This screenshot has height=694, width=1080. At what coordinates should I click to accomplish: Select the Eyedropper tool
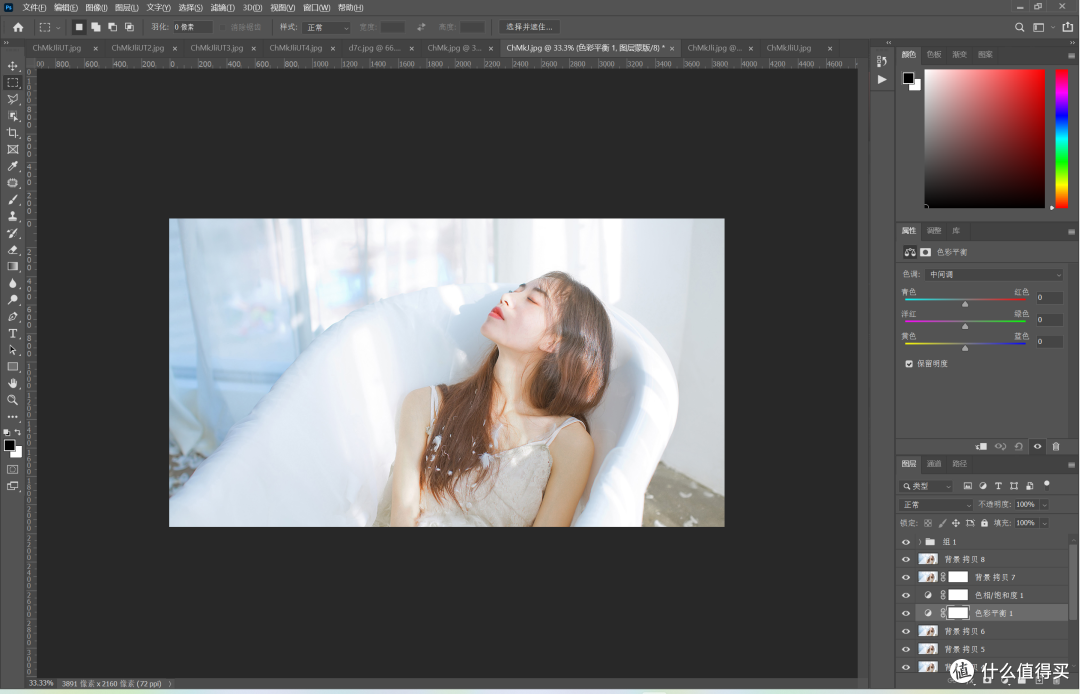pos(12,166)
